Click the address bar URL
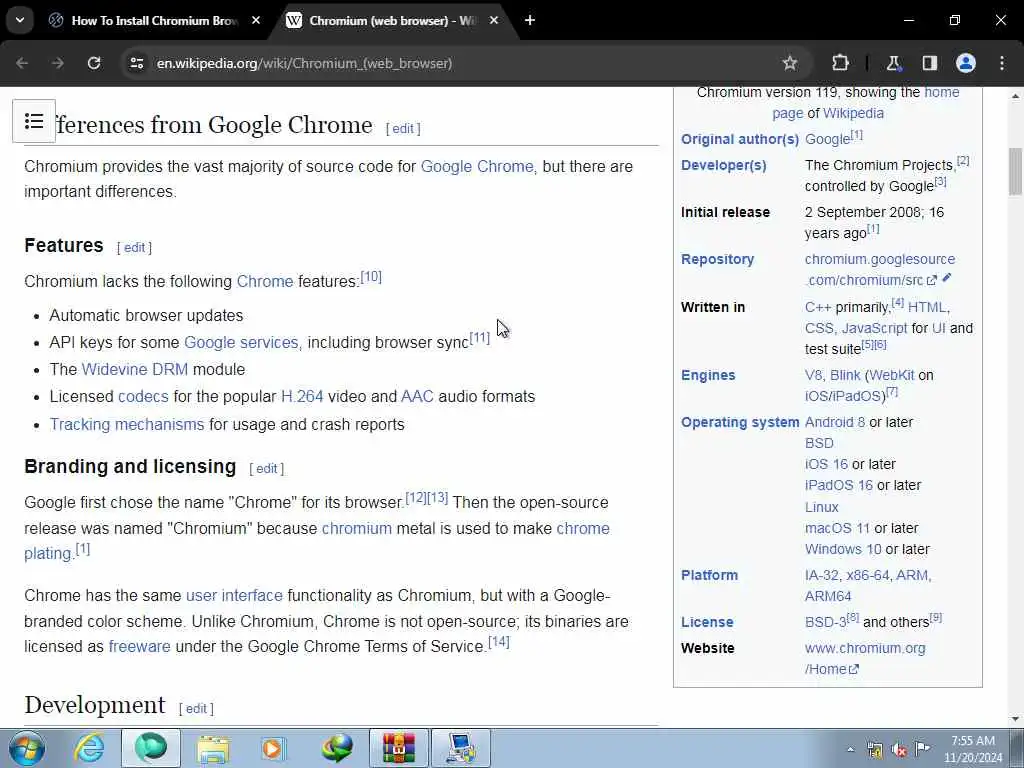Screen dimensions: 1024x768 [x=304, y=63]
